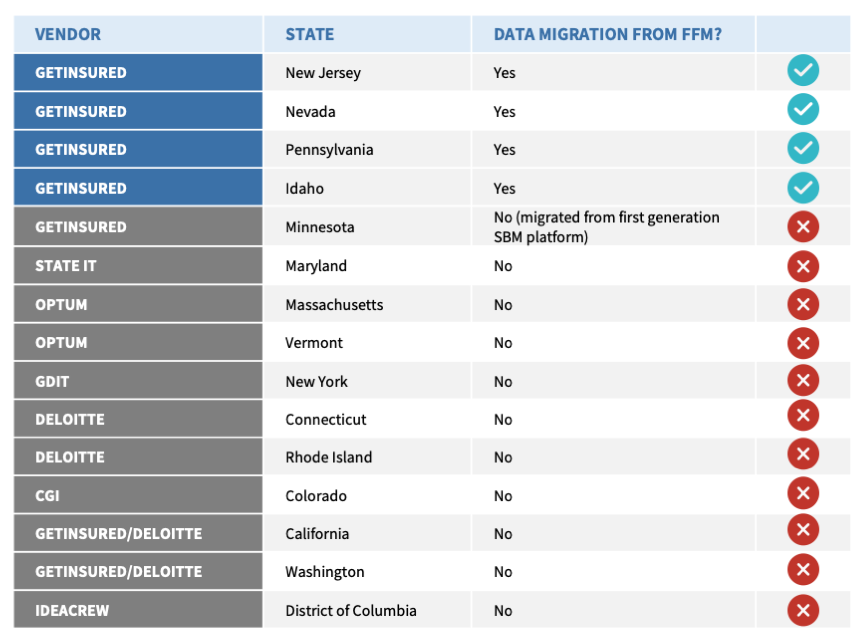
Task: Click the teal checkmark icon for New Jersey
Action: (x=803, y=71)
